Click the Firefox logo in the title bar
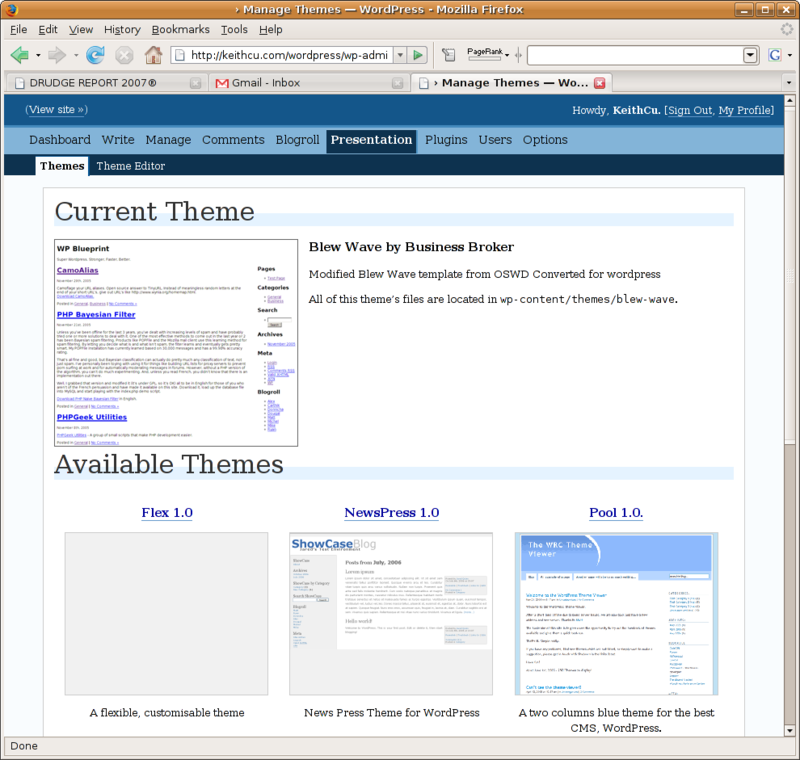The width and height of the screenshot is (800, 760). pos(11,9)
